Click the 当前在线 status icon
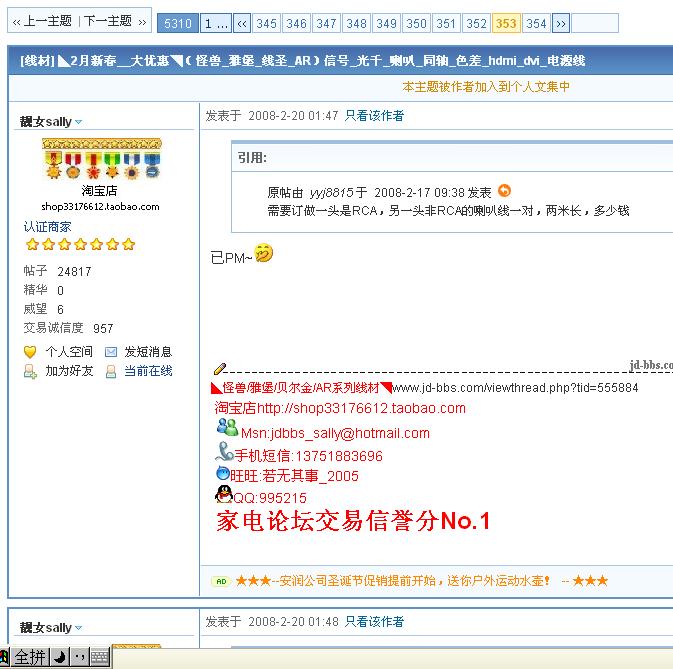 [x=111, y=371]
